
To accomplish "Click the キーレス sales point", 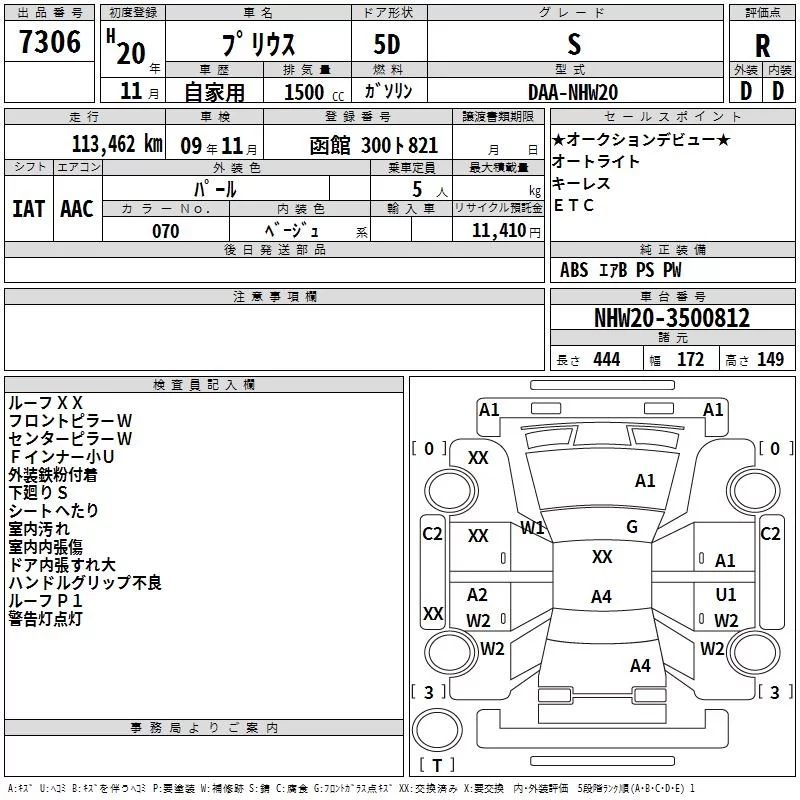I will (x=581, y=183).
